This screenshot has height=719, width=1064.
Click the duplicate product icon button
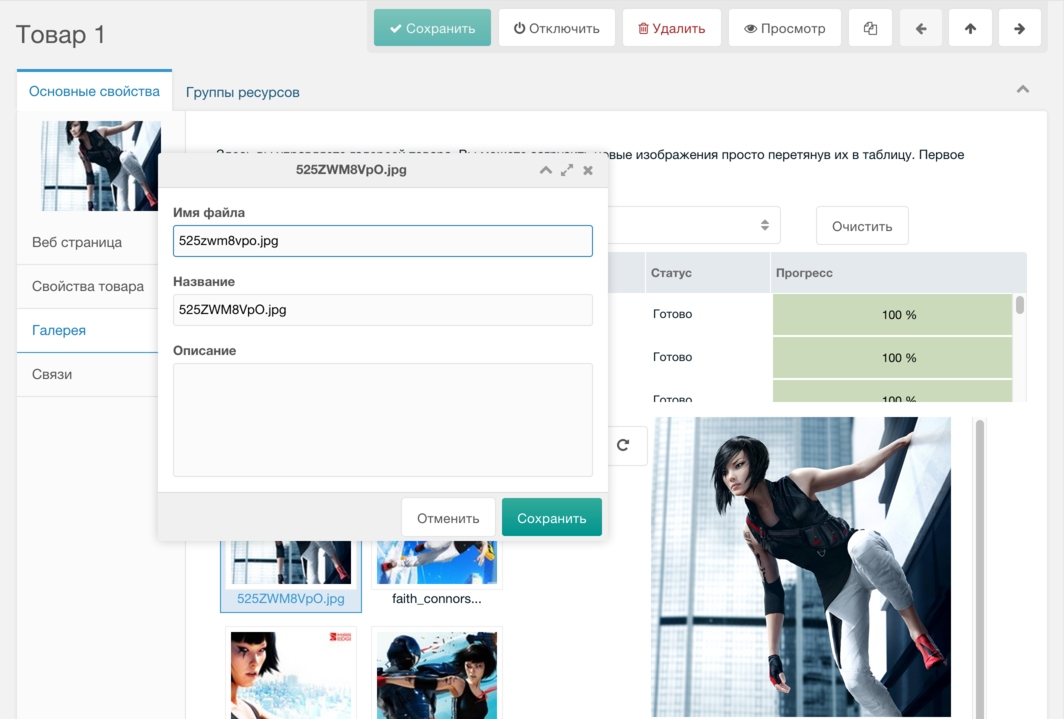[870, 28]
